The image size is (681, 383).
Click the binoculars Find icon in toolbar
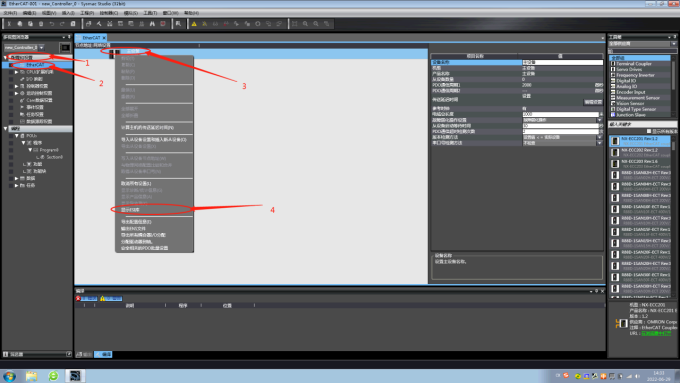pos(152,24)
